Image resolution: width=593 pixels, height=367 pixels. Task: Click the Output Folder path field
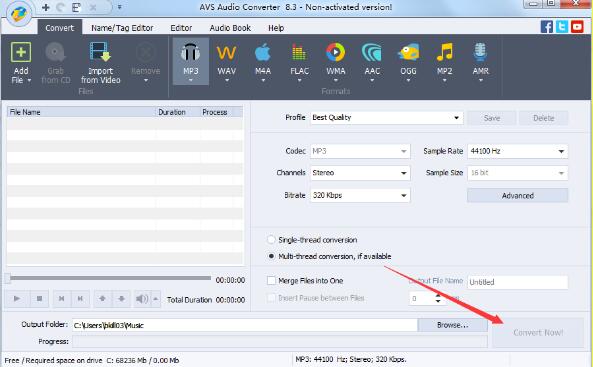pos(245,325)
